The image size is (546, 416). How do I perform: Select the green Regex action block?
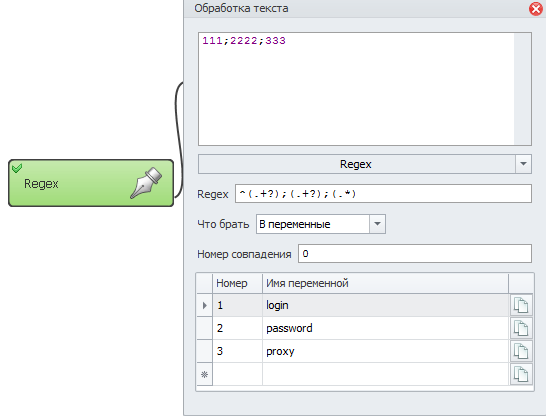[x=91, y=183]
